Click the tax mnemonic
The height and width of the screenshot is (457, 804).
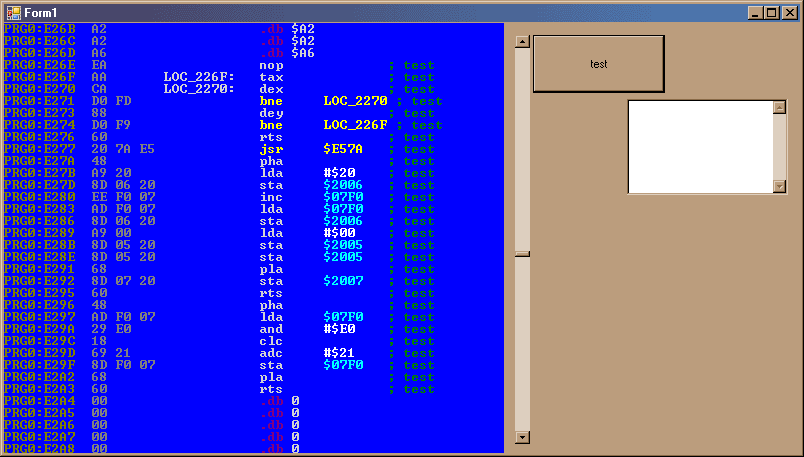coord(271,77)
